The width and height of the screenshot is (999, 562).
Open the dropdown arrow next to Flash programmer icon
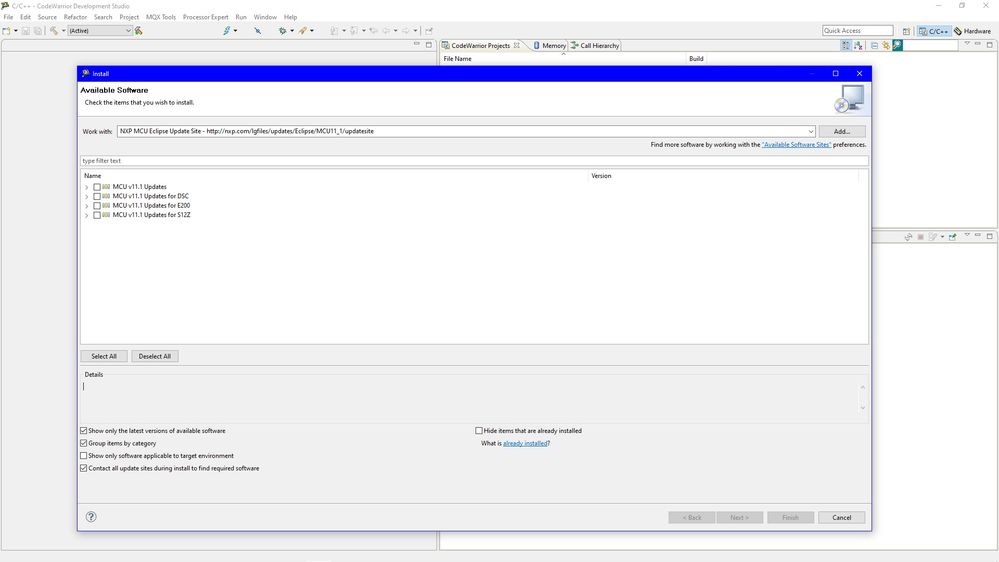[x=235, y=31]
